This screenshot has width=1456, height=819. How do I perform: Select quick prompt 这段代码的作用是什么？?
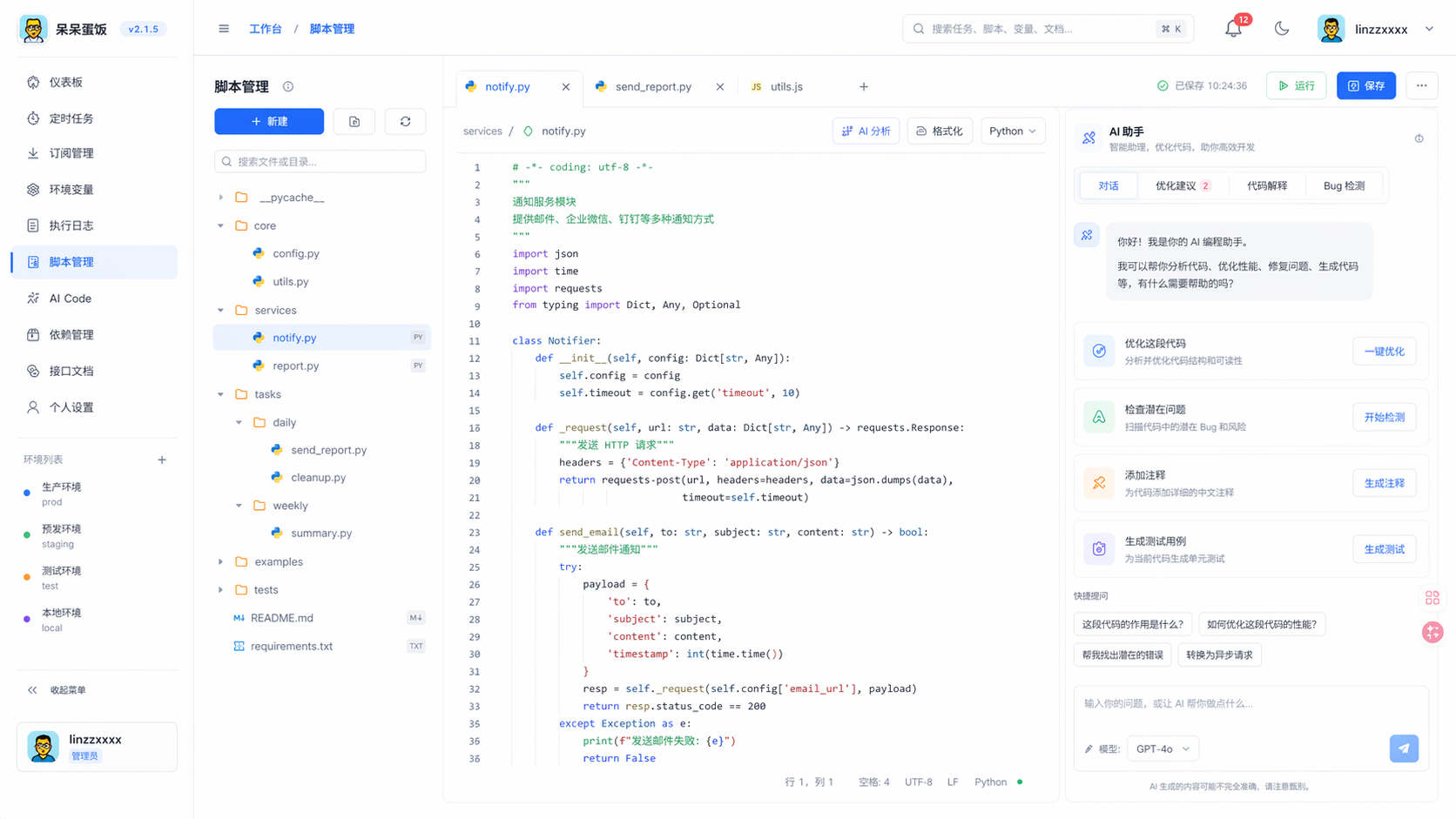click(x=1132, y=624)
